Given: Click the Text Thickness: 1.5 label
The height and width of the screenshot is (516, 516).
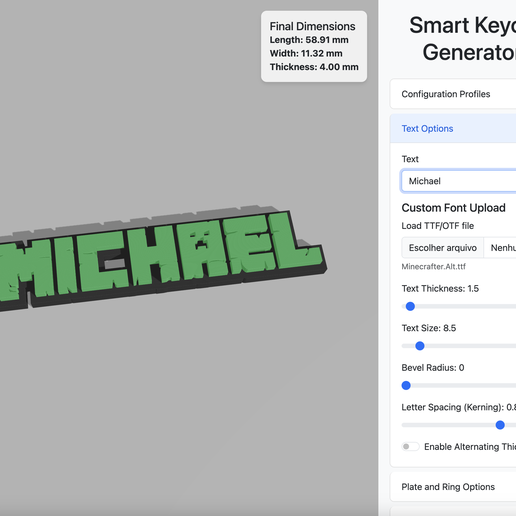Looking at the screenshot, I should [440, 289].
